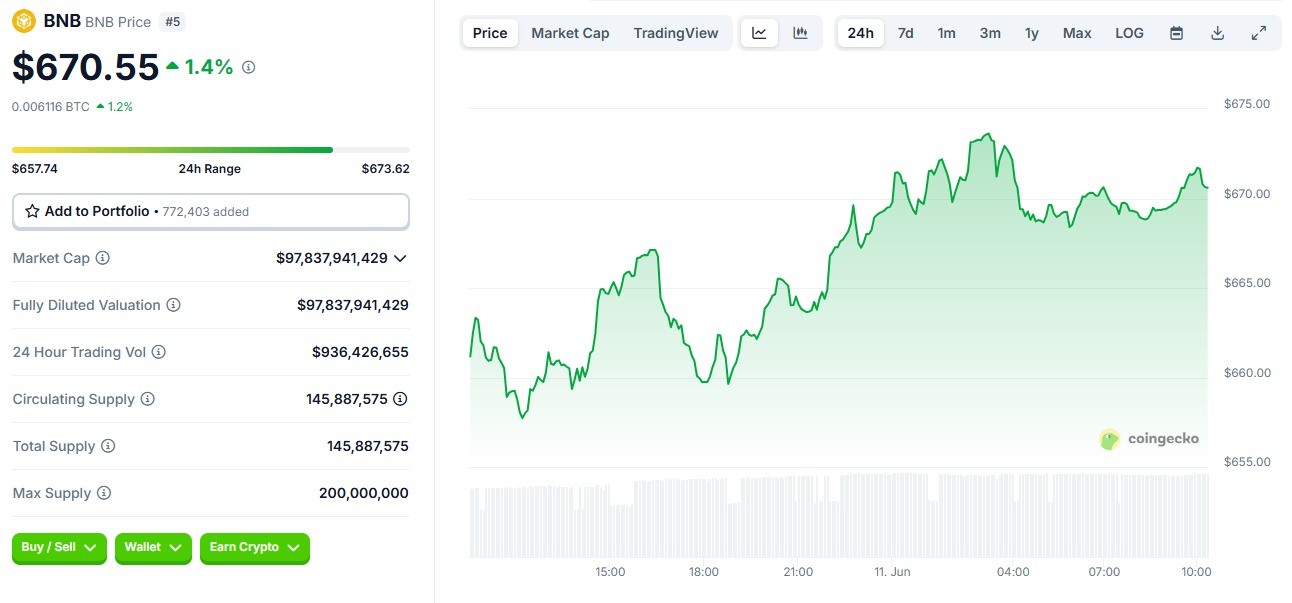Select the 7d time range
Screen dimensions: 1292x603
click(905, 33)
